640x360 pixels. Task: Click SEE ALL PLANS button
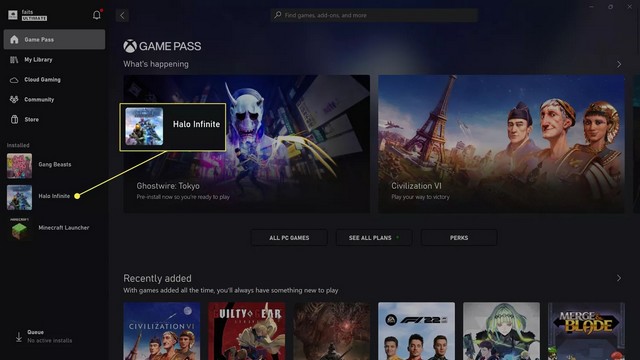[374, 238]
